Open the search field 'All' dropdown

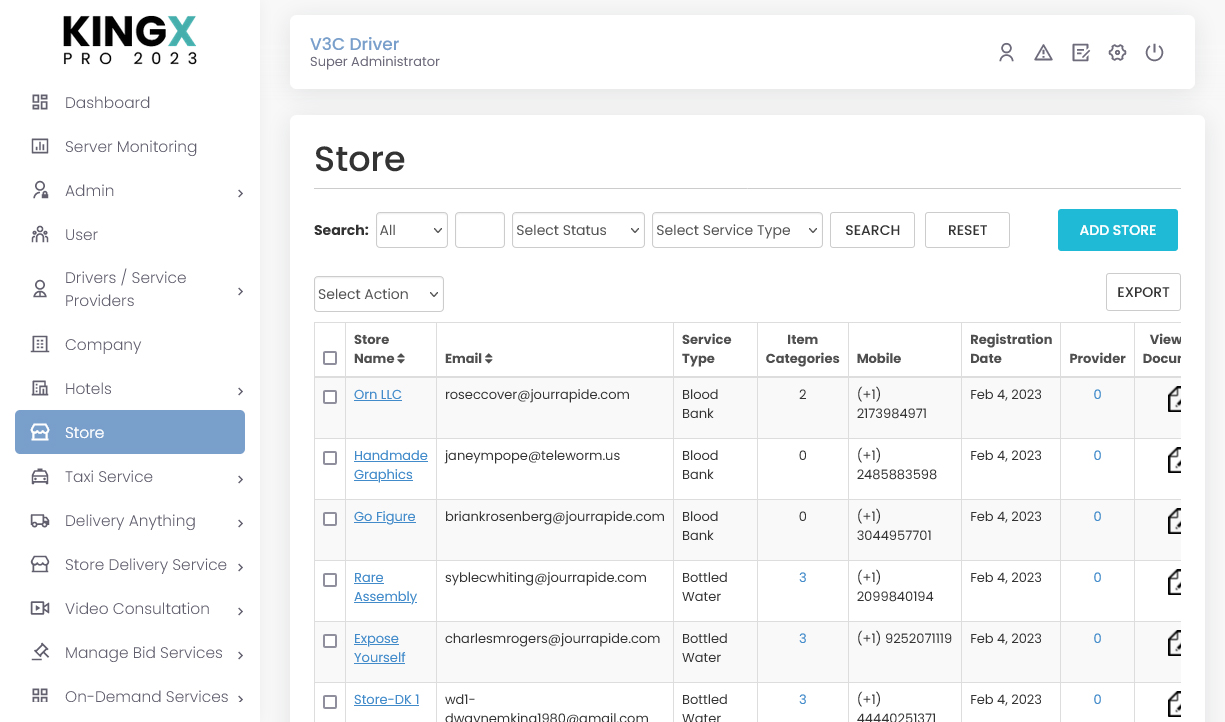point(412,230)
